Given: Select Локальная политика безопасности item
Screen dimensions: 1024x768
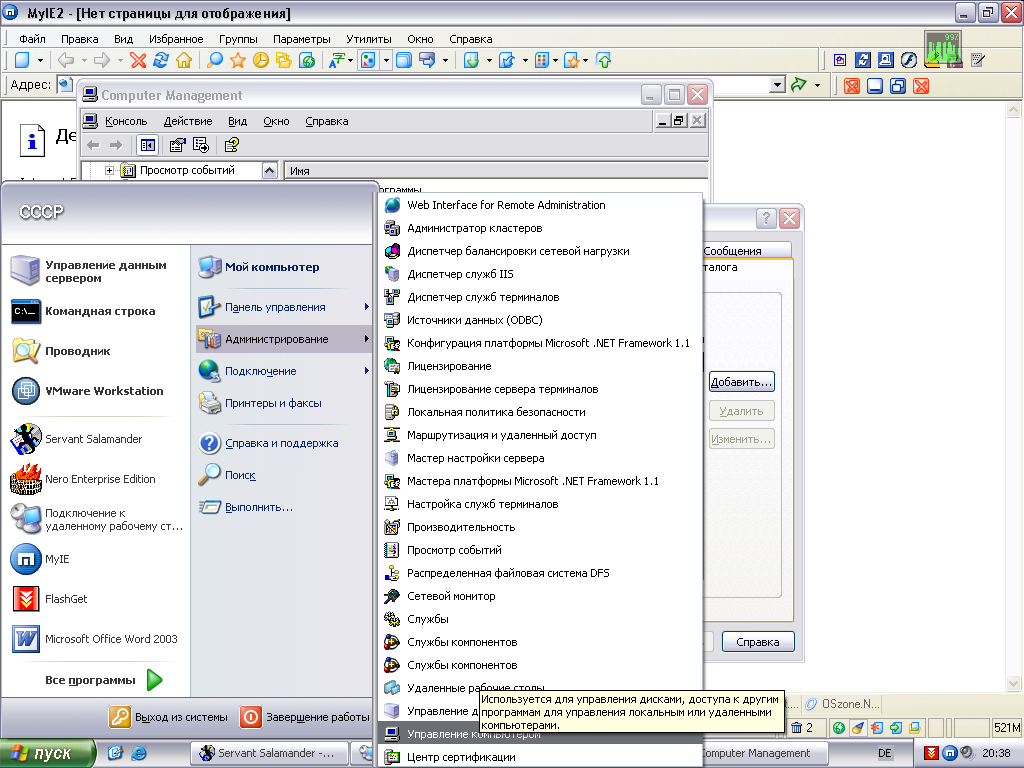Looking at the screenshot, I should point(541,412).
